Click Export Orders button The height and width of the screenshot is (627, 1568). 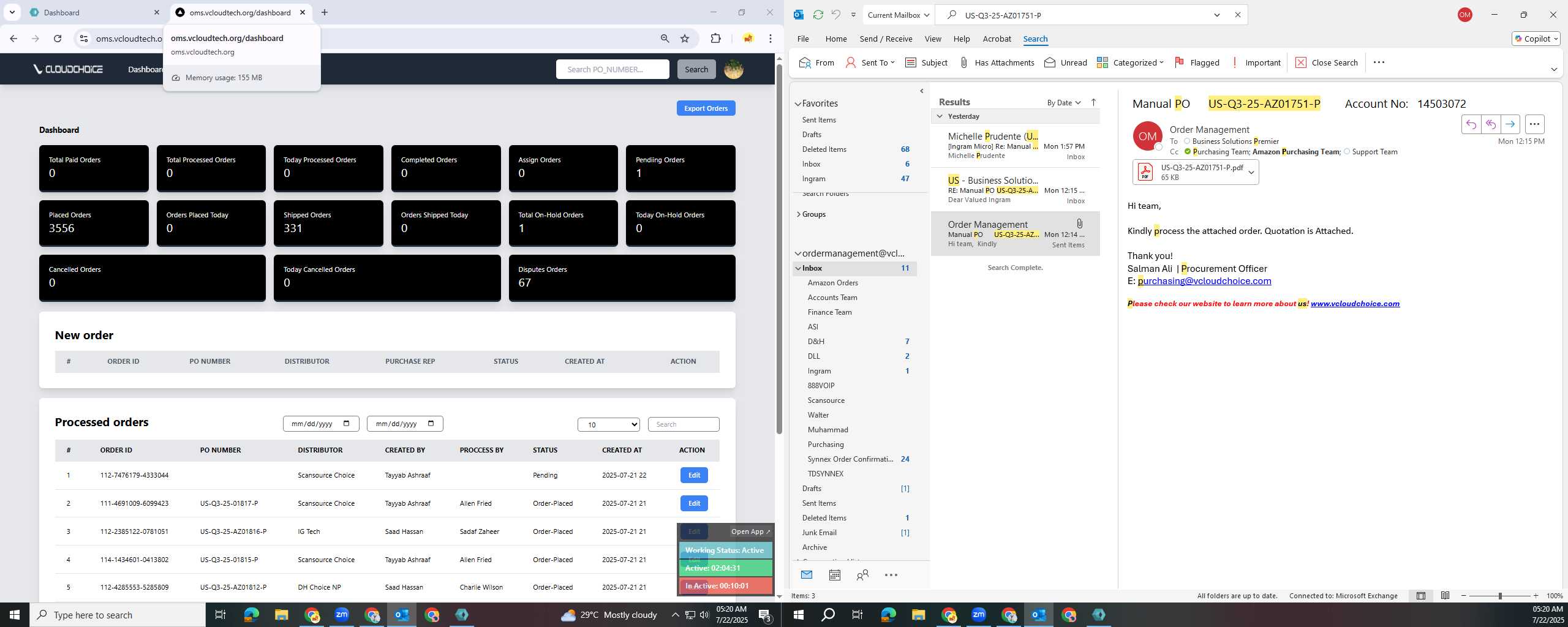[x=706, y=108]
